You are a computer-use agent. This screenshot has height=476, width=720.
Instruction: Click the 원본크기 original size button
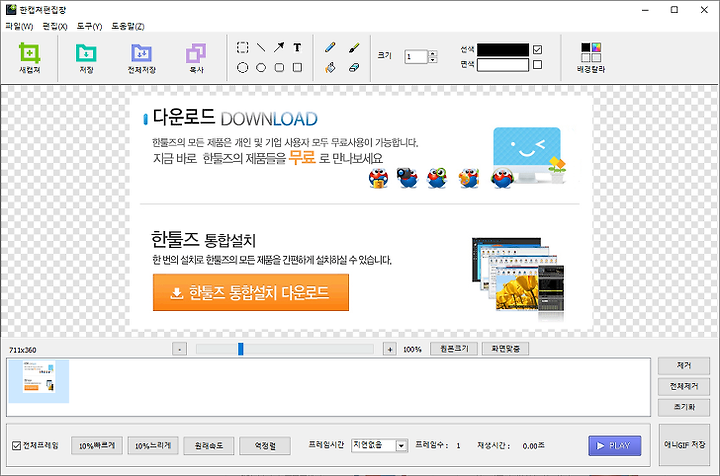(454, 349)
